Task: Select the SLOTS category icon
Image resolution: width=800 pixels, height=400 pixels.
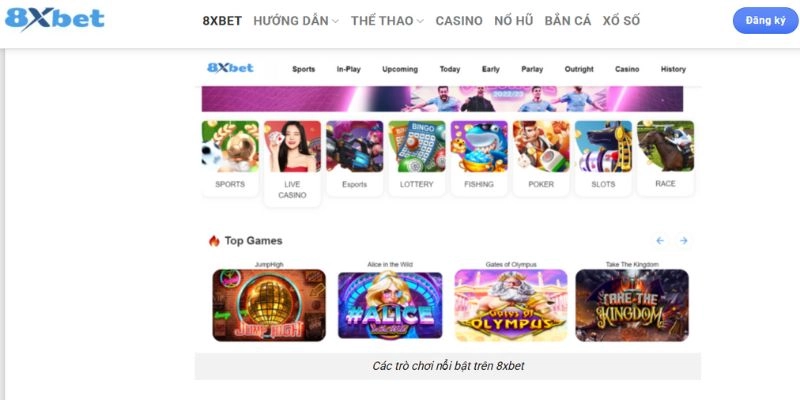Action: [603, 147]
